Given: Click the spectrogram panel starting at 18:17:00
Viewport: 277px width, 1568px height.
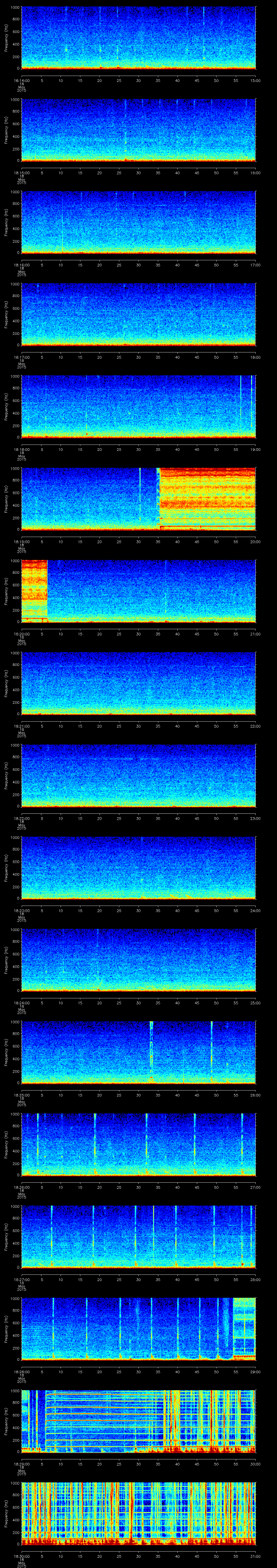Looking at the screenshot, I should (x=139, y=315).
